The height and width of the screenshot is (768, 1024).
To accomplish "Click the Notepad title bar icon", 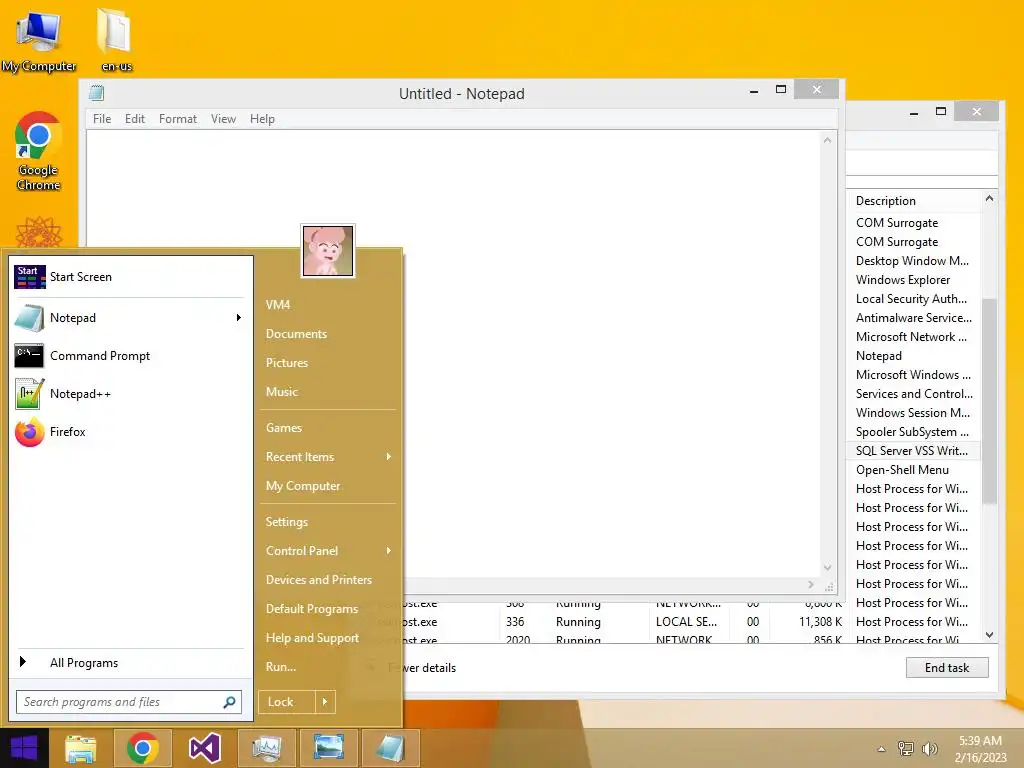I will click(x=97, y=93).
